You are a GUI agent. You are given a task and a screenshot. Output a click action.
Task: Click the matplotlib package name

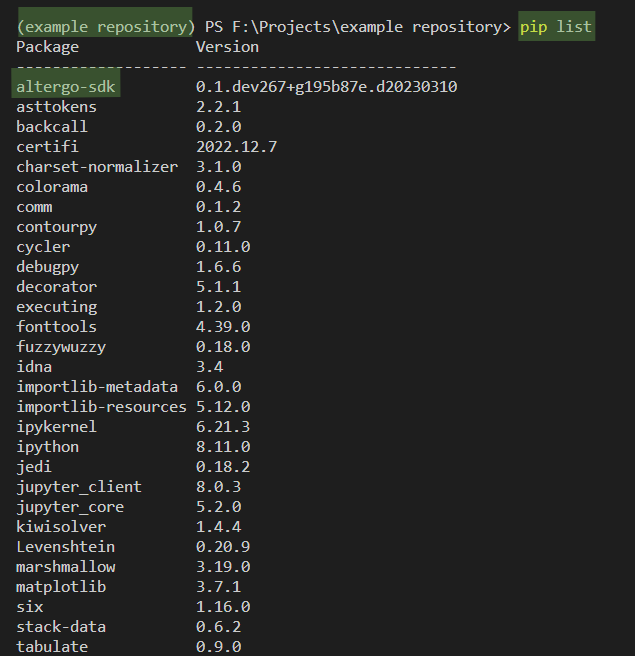click(61, 587)
